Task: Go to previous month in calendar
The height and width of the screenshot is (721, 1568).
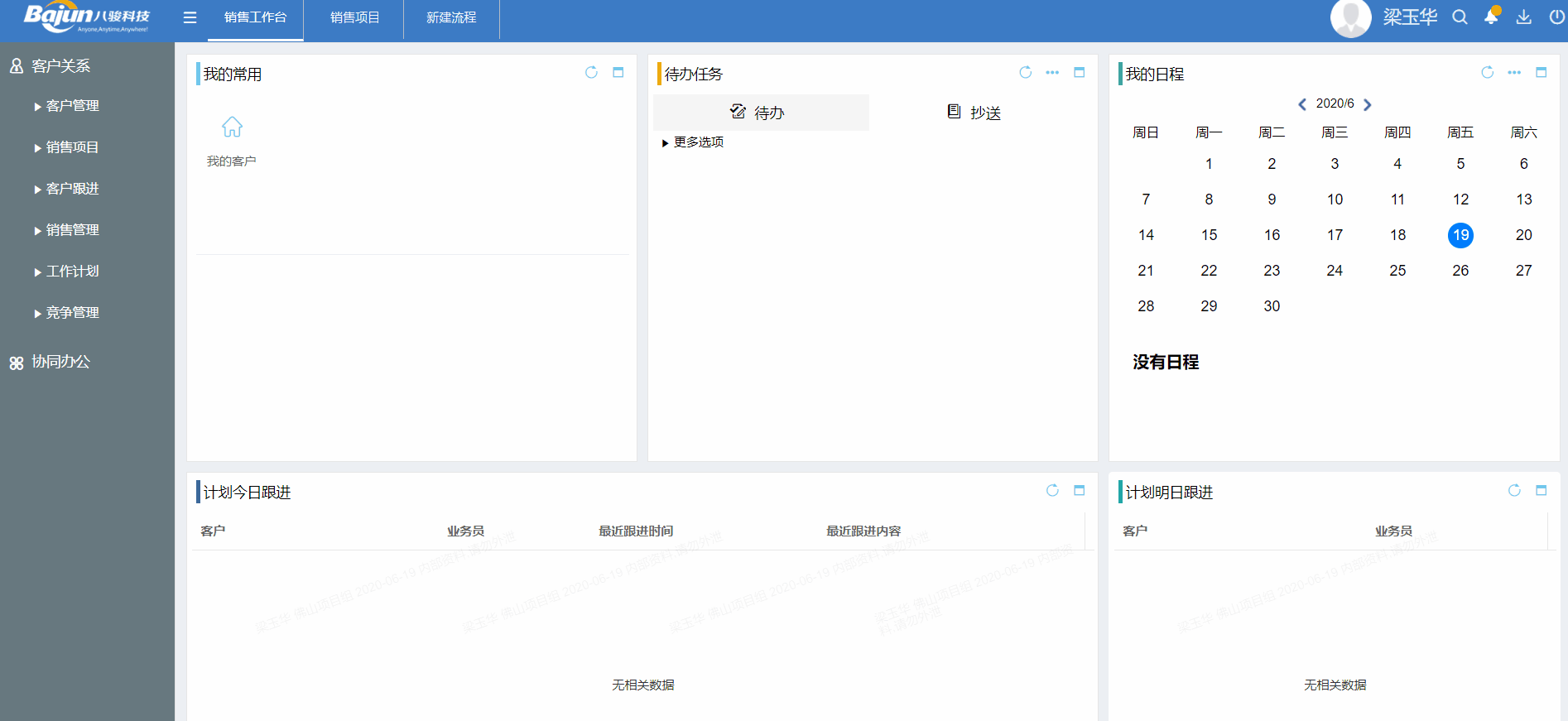Action: pos(1302,104)
